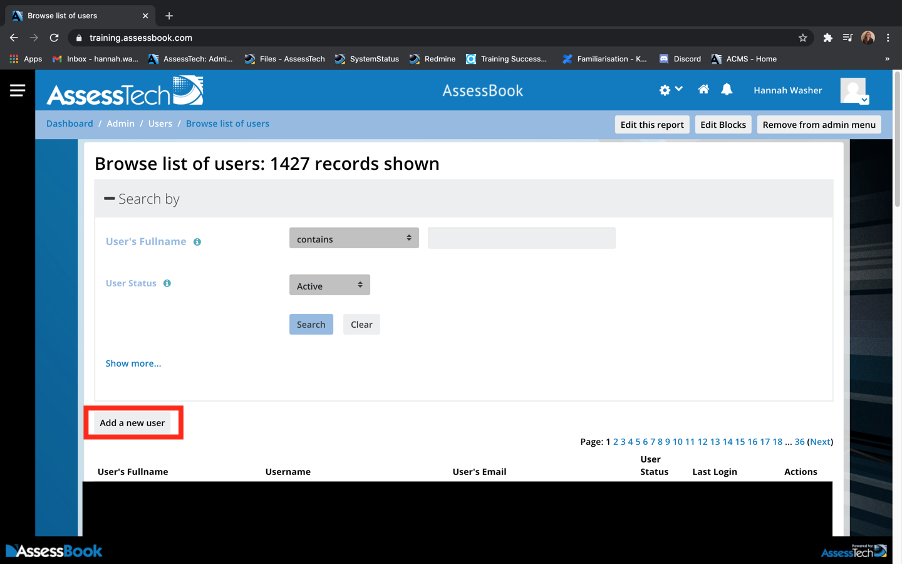
Task: Go to Next results page
Action: click(x=820, y=442)
